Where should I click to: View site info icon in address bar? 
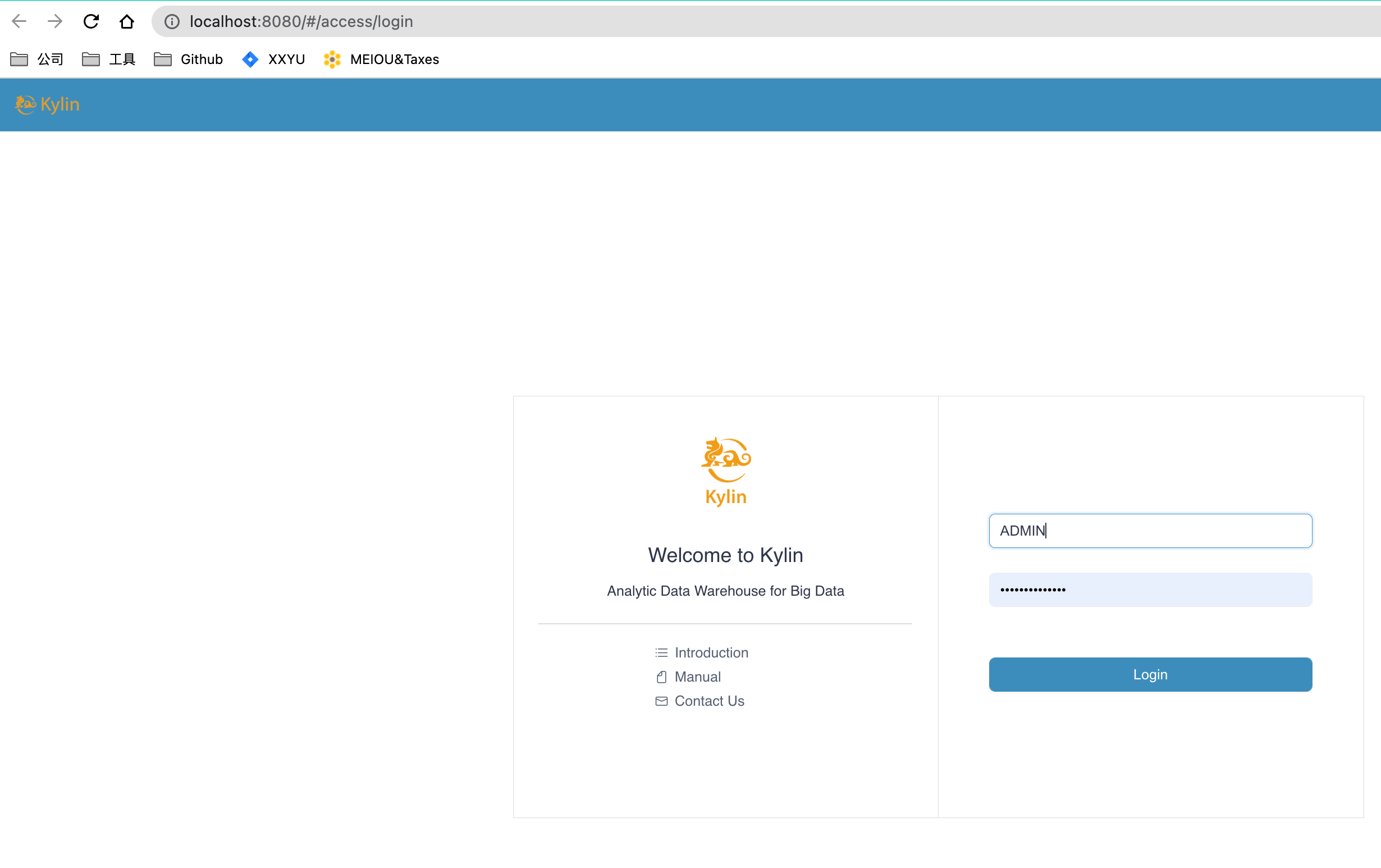pyautogui.click(x=172, y=21)
